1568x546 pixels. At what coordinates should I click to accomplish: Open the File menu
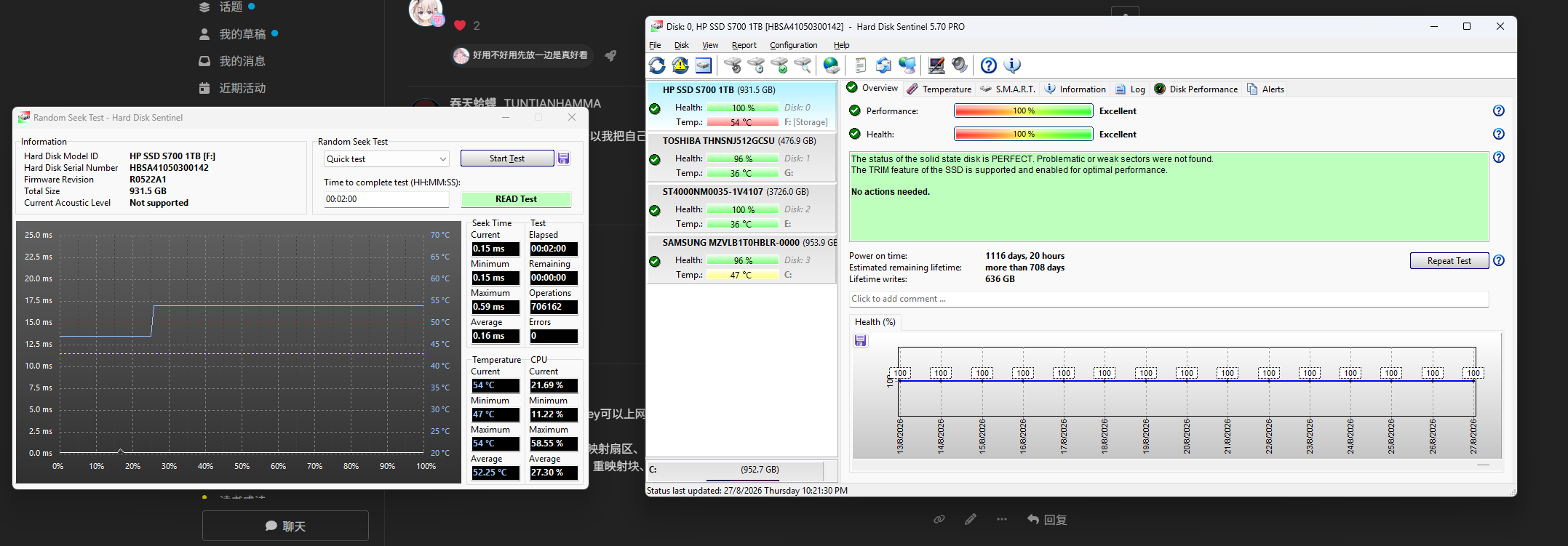655,45
